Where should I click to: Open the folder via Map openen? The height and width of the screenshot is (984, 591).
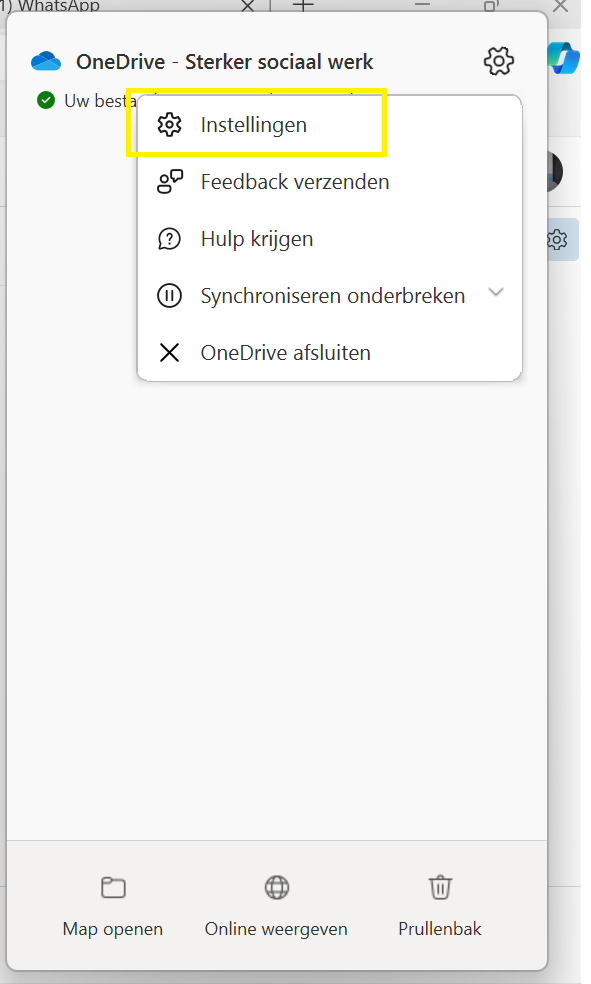click(x=113, y=906)
